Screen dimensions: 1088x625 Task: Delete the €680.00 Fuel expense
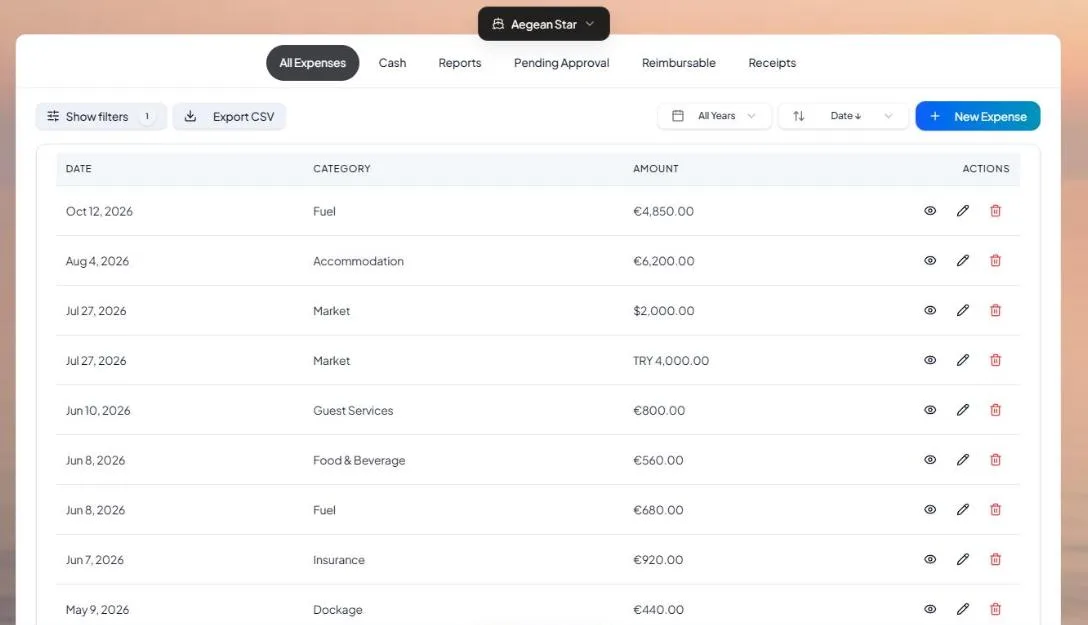[995, 510]
